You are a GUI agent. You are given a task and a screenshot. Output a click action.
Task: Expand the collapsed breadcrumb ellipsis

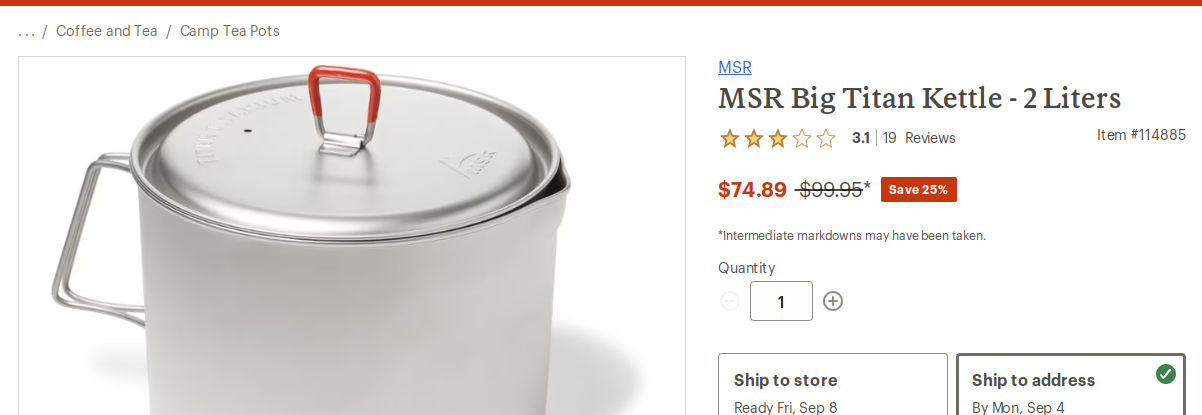[x=27, y=31]
